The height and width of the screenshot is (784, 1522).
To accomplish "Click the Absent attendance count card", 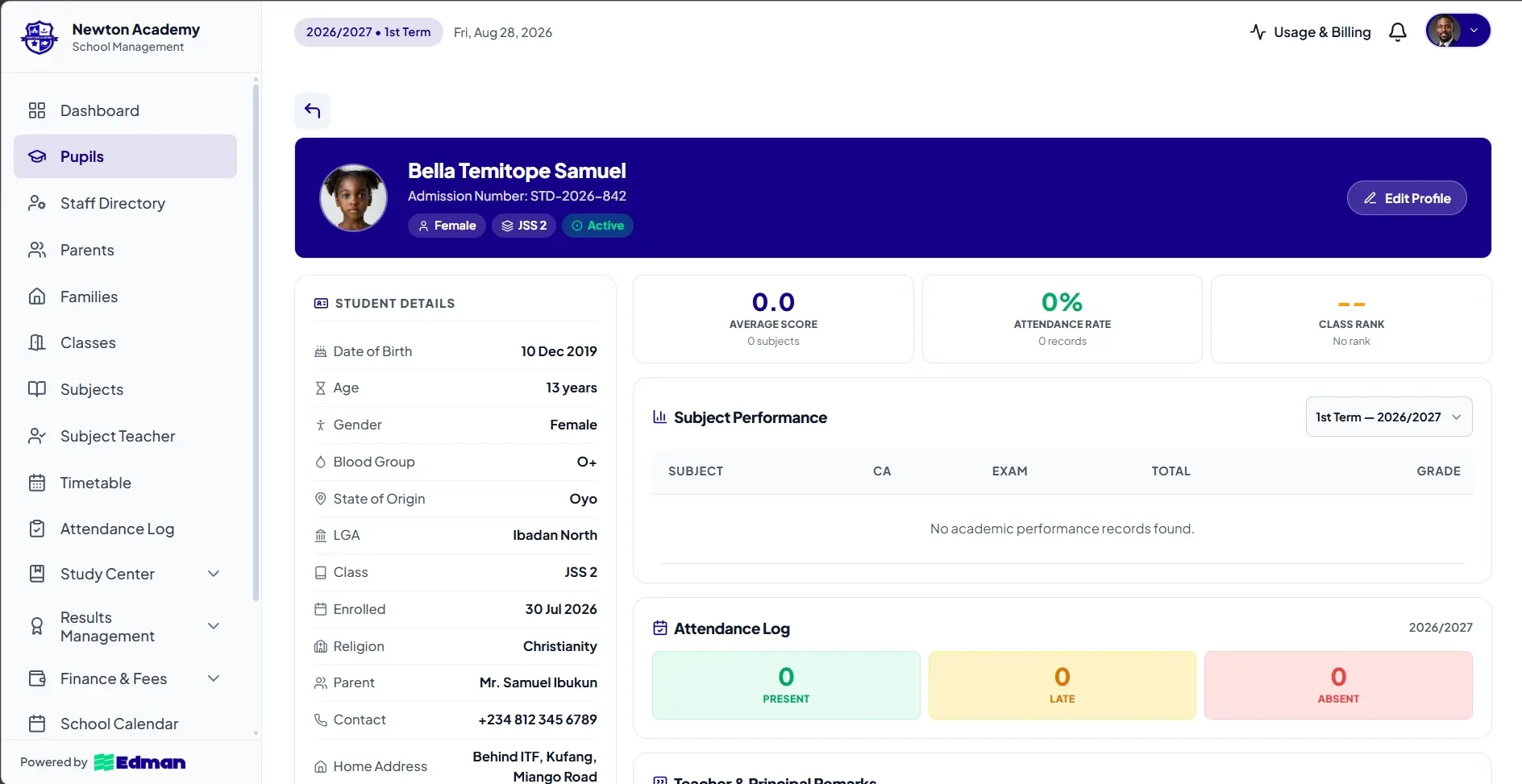I will [x=1338, y=685].
